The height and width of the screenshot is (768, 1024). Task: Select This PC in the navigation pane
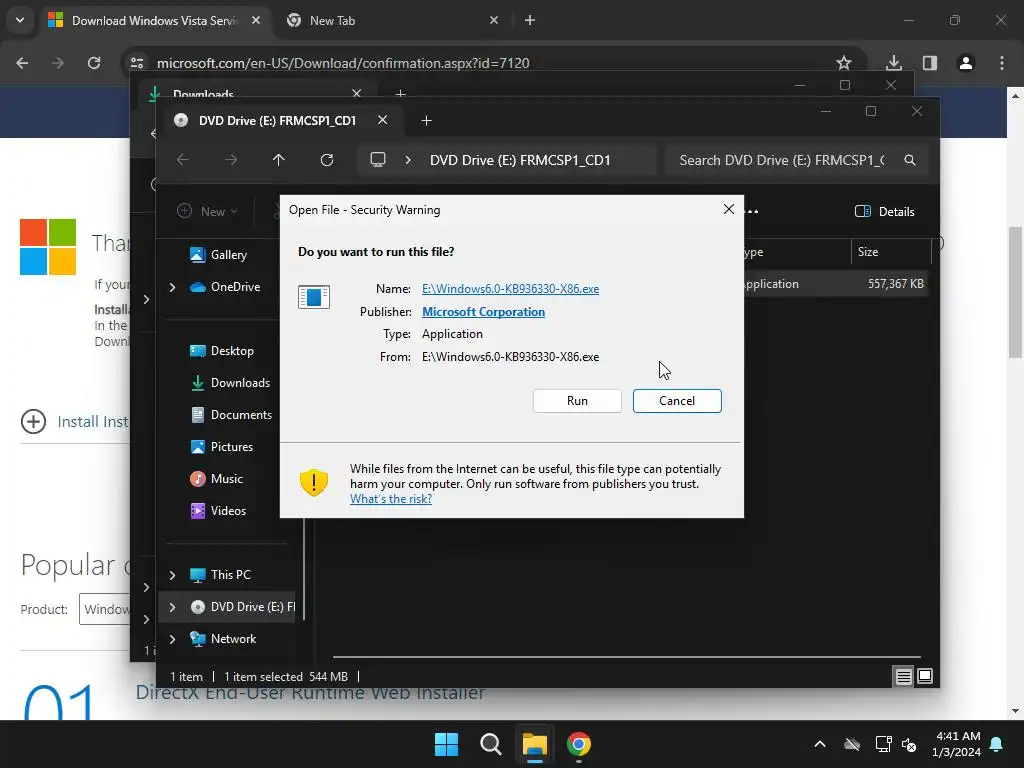click(x=221, y=575)
